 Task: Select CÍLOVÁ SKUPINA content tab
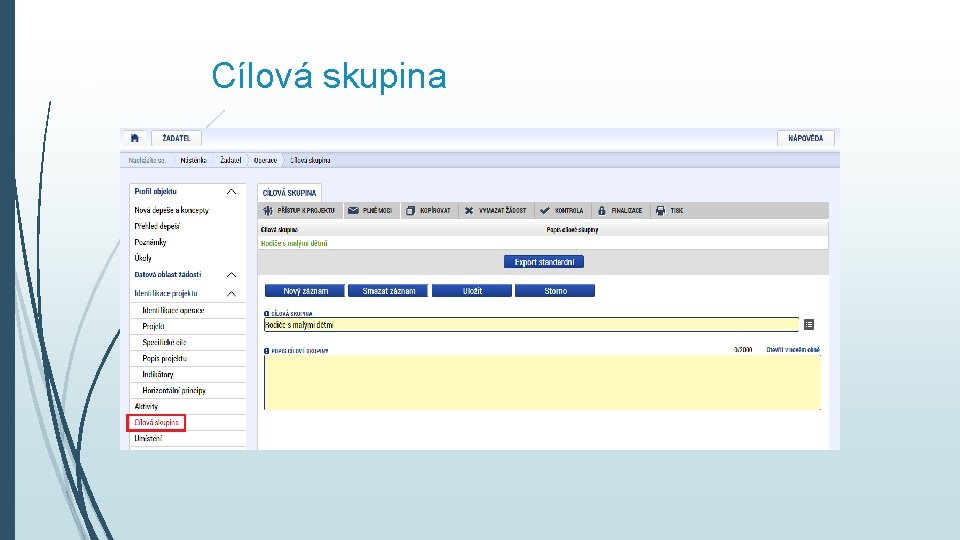point(290,193)
